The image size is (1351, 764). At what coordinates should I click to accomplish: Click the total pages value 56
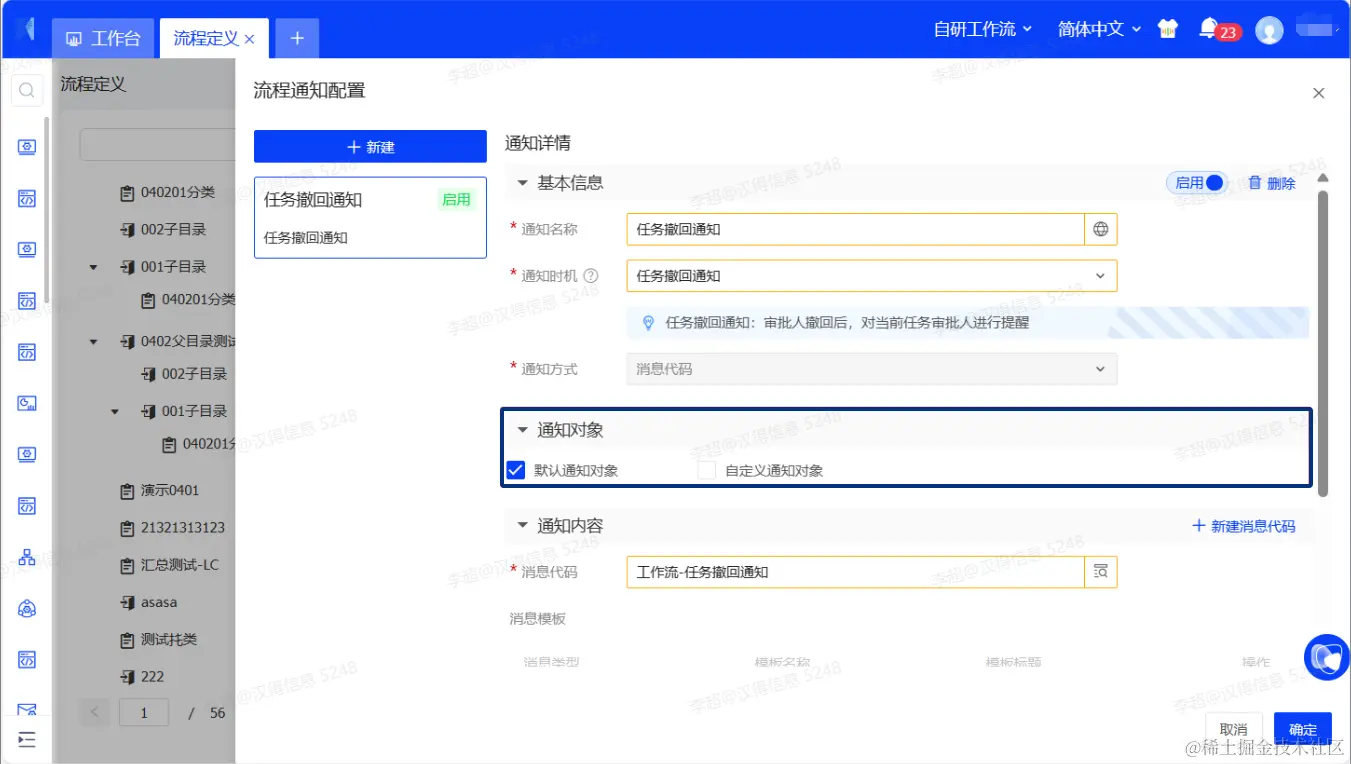217,713
